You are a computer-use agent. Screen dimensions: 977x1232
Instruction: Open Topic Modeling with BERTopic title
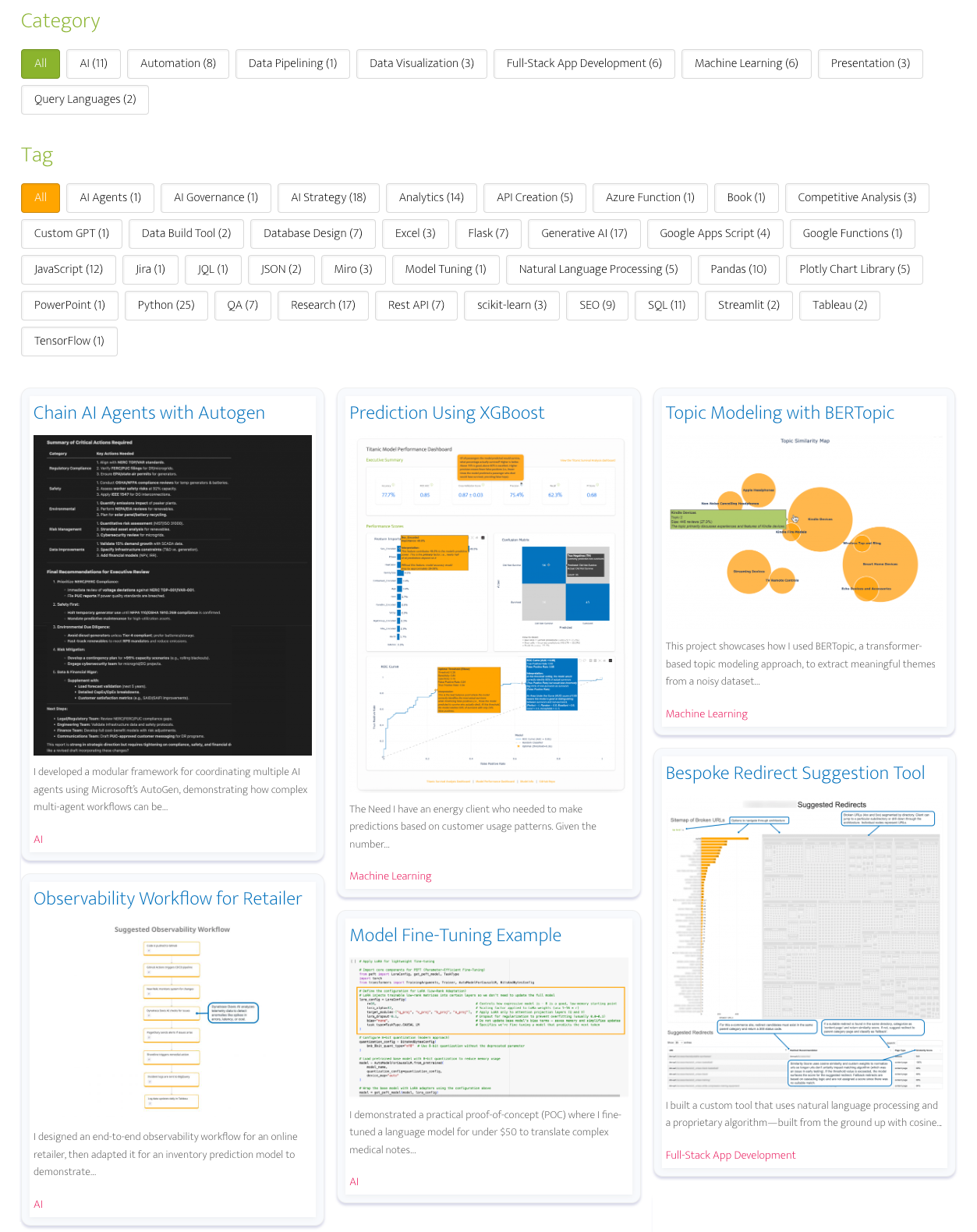[779, 413]
